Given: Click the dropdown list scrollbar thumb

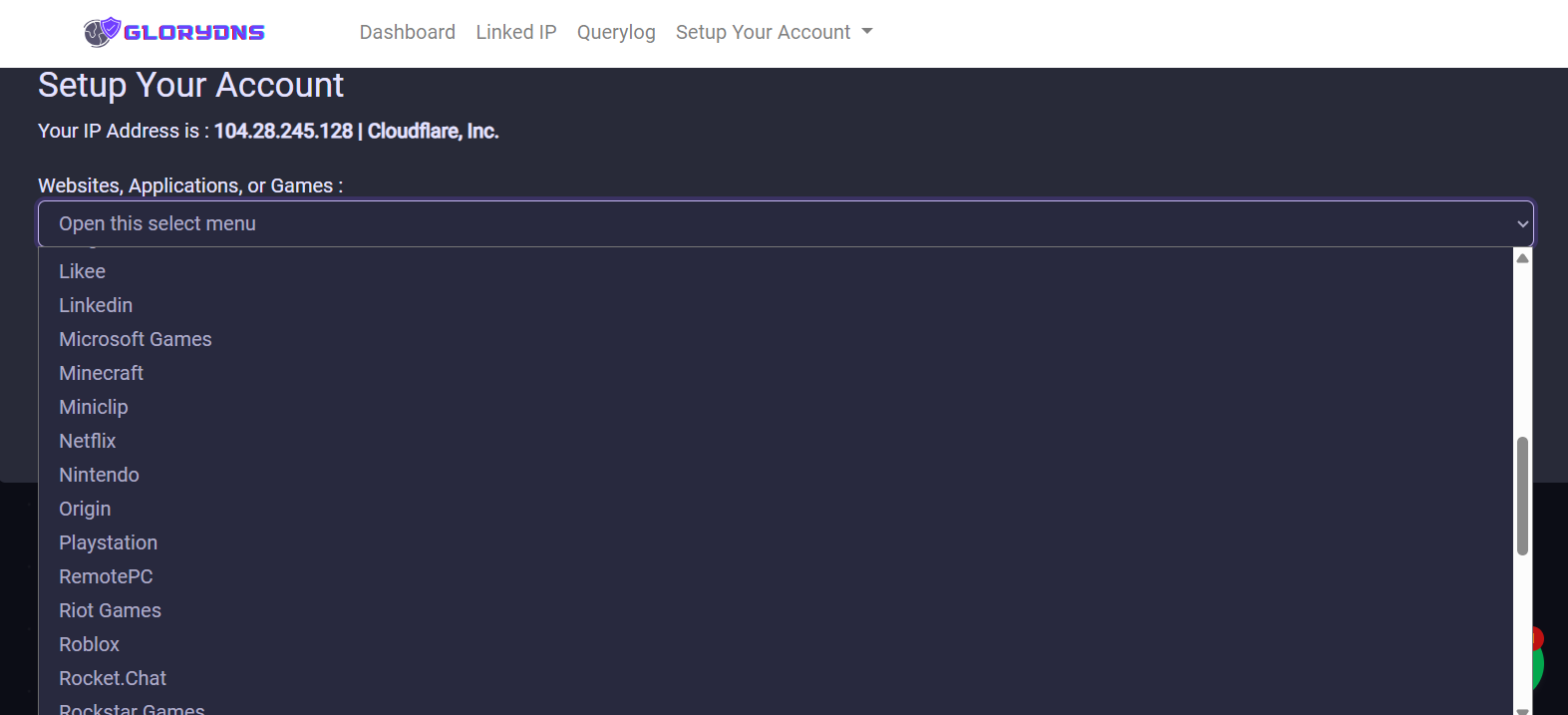Looking at the screenshot, I should point(1522,496).
